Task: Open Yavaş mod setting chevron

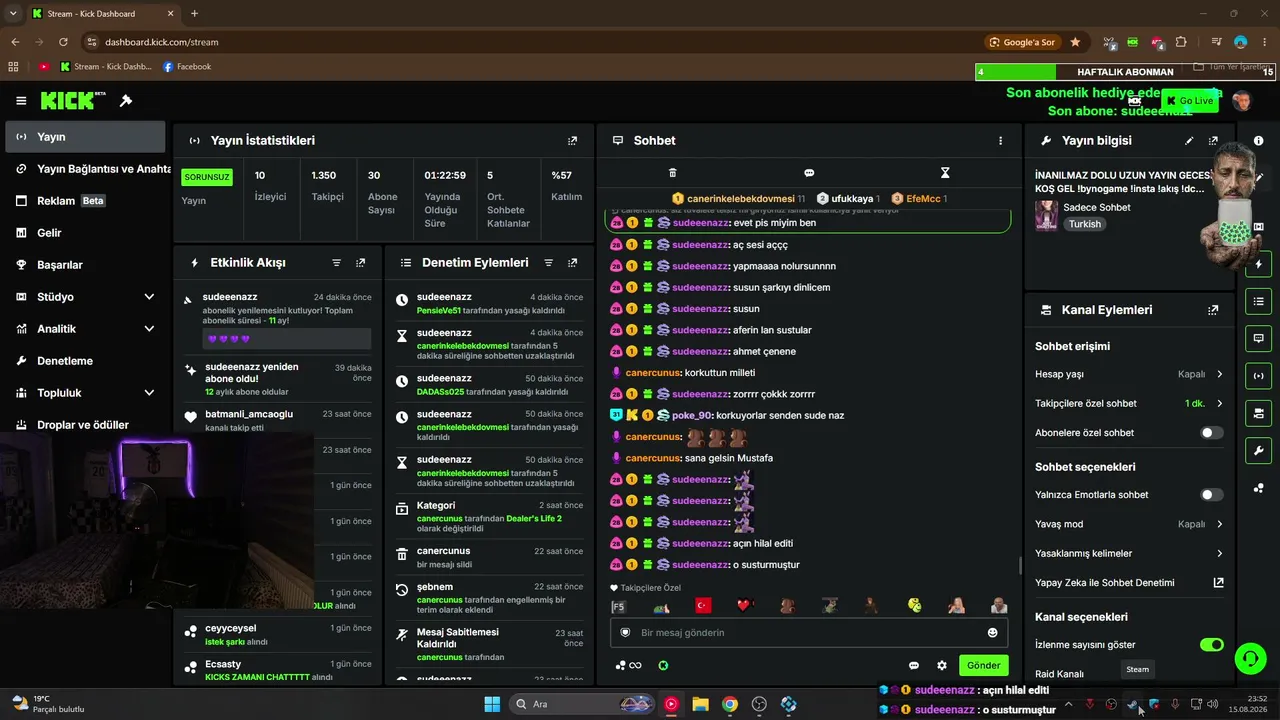Action: (1220, 524)
